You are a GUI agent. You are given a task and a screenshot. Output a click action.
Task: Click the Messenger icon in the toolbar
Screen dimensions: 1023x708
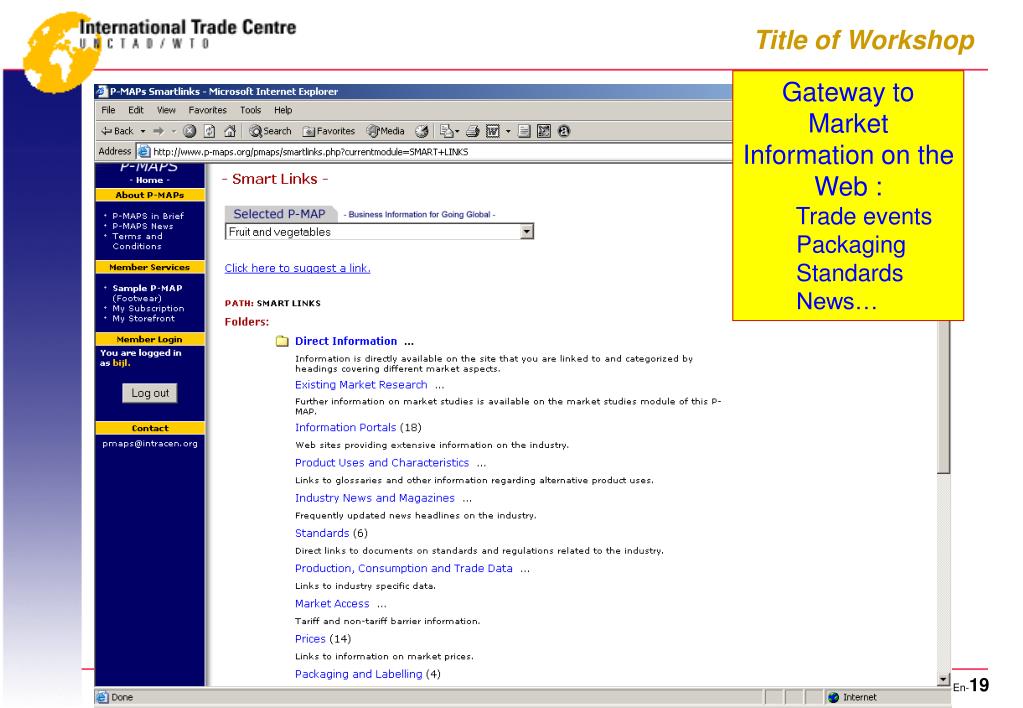point(564,131)
